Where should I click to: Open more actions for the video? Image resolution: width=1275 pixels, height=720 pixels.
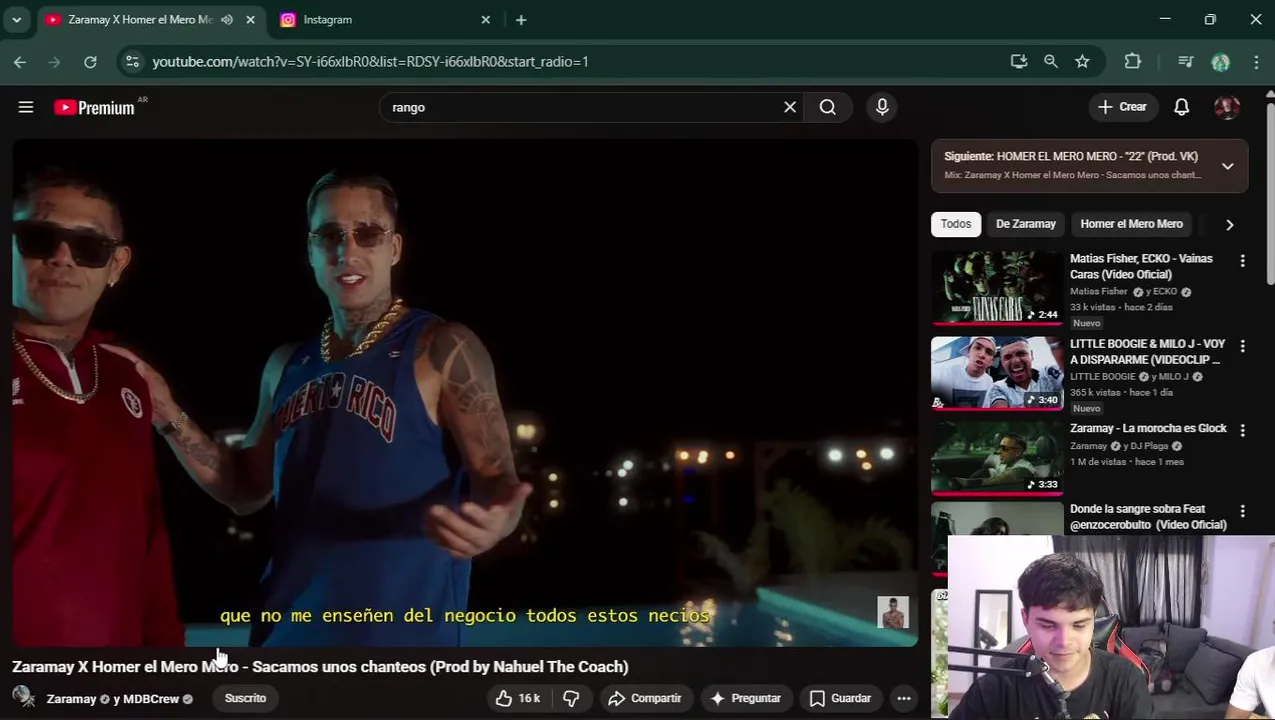[x=904, y=698]
